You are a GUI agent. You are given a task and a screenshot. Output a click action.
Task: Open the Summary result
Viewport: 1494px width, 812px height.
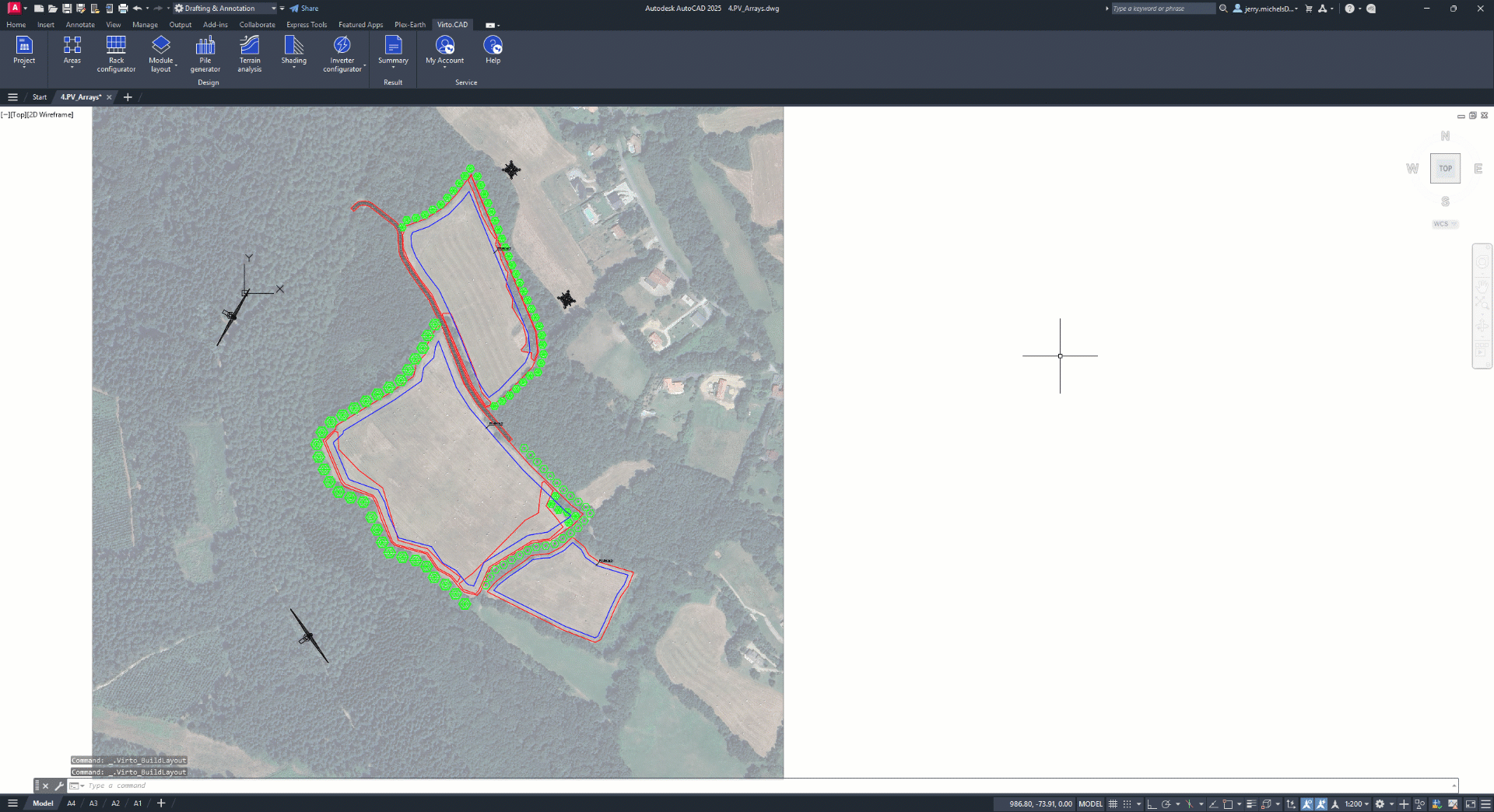click(393, 51)
